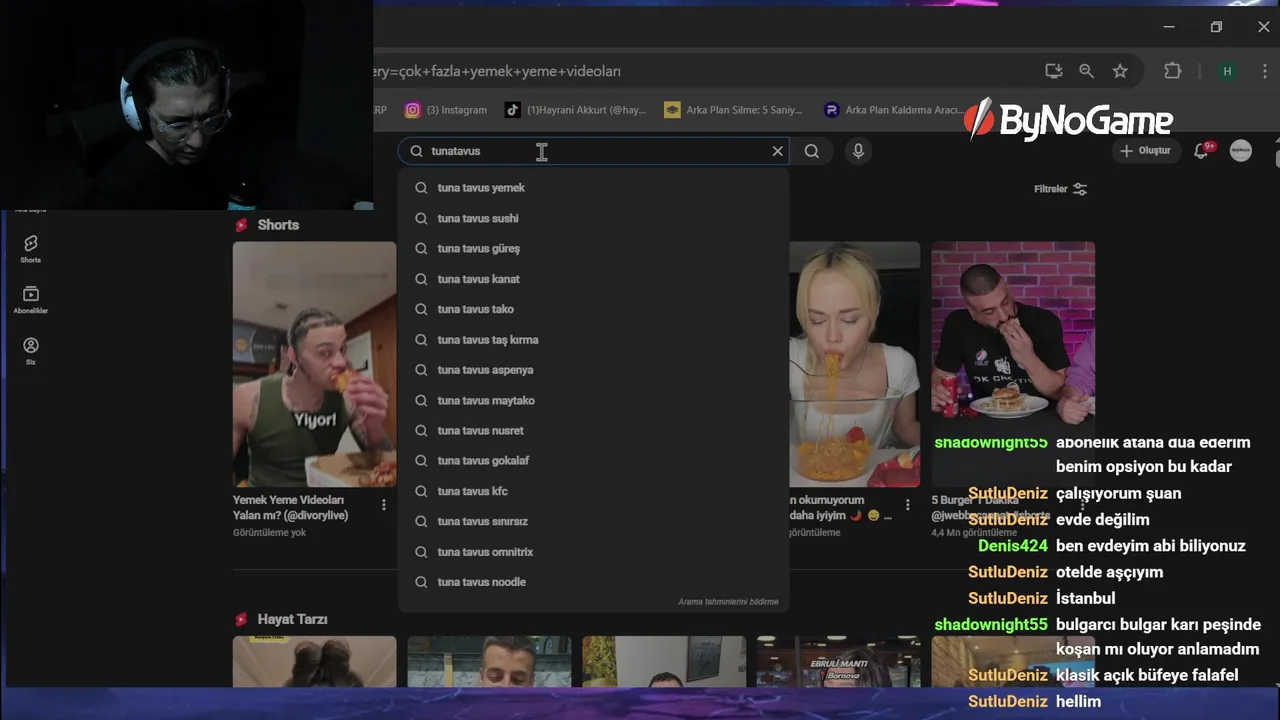The image size is (1280, 720).
Task: Select suggestion tuna tavus taş kırma
Action: pos(593,340)
